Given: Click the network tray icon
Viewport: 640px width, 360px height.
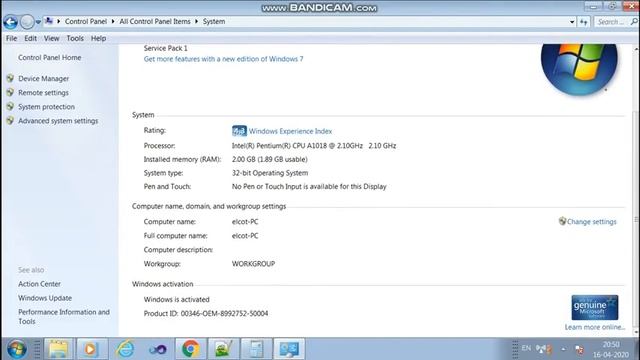Looking at the screenshot, I should (543, 349).
